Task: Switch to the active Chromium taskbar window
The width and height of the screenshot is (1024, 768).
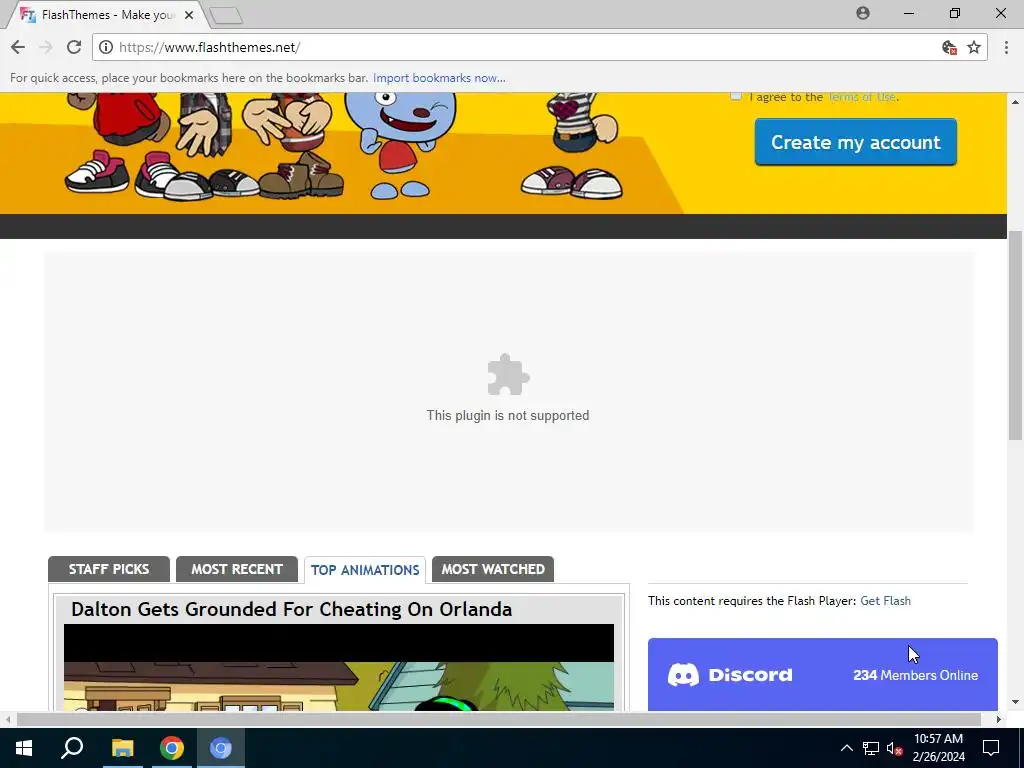Action: [221, 748]
